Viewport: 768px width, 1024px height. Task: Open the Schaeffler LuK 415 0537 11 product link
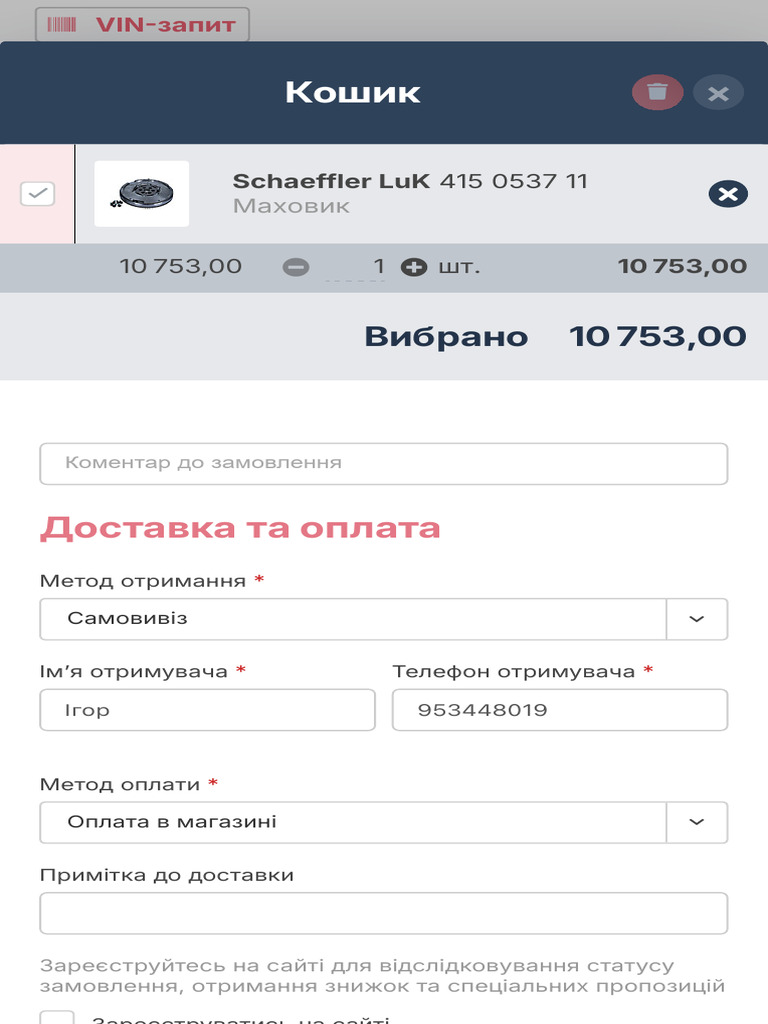[410, 181]
